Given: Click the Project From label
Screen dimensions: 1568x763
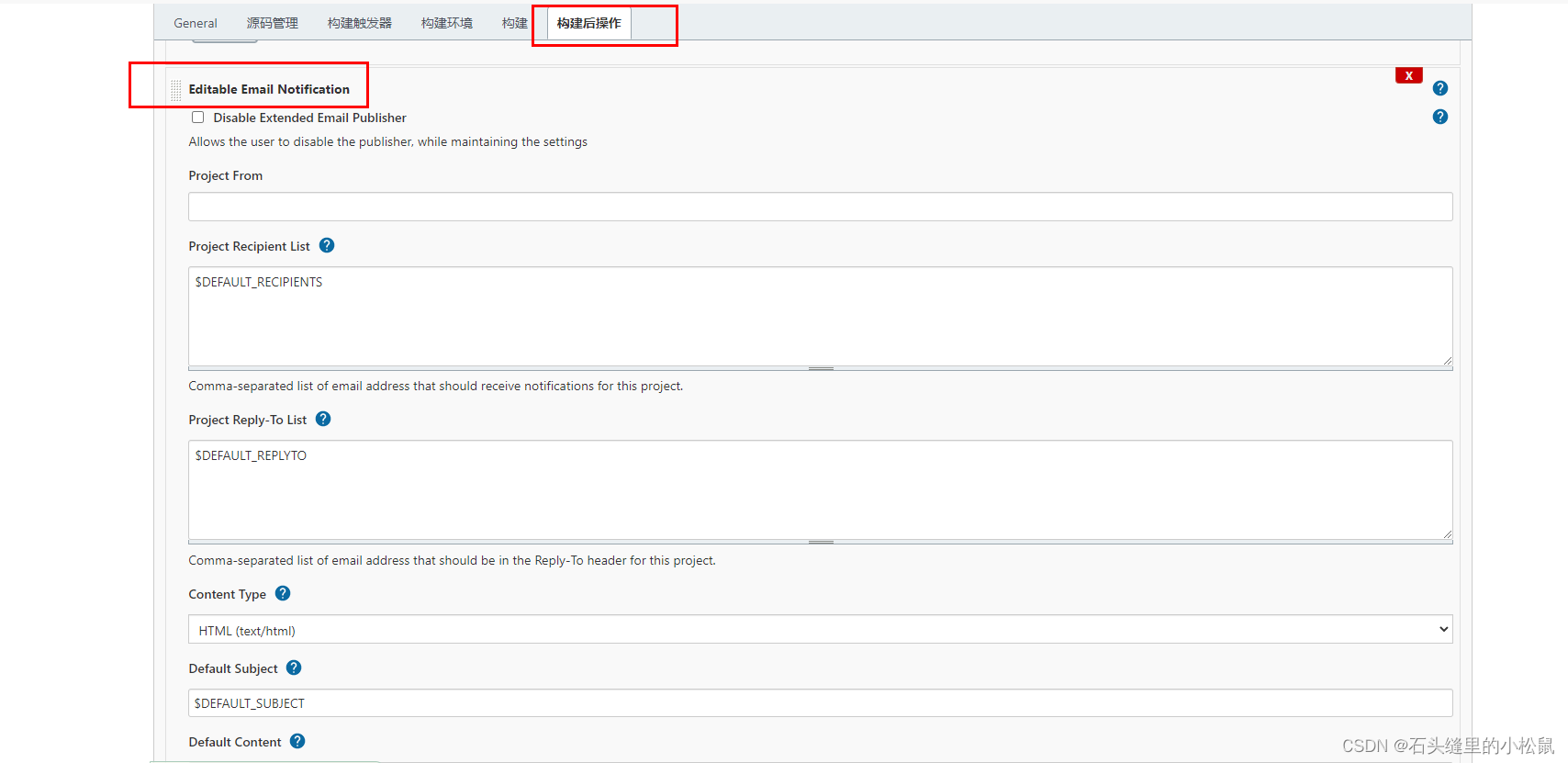Looking at the screenshot, I should (226, 175).
